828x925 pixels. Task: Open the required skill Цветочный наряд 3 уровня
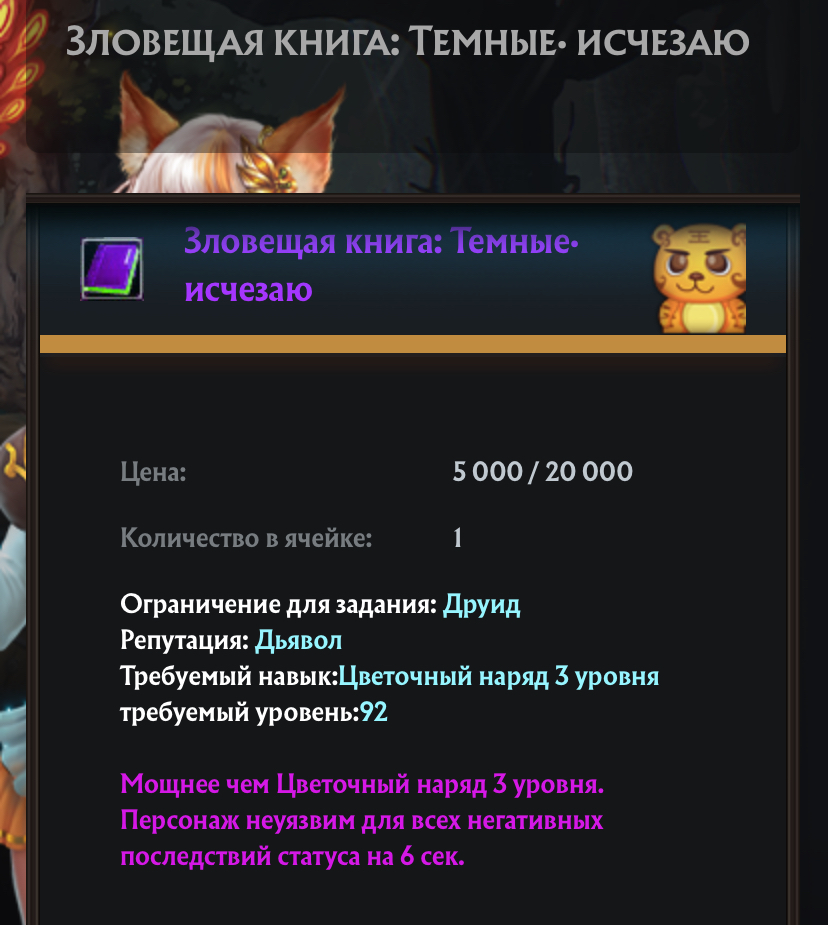pyautogui.click(x=499, y=677)
